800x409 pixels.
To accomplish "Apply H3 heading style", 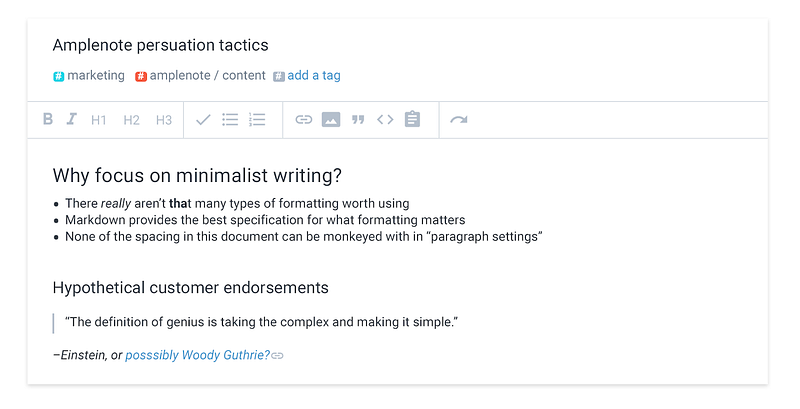I will (164, 120).
